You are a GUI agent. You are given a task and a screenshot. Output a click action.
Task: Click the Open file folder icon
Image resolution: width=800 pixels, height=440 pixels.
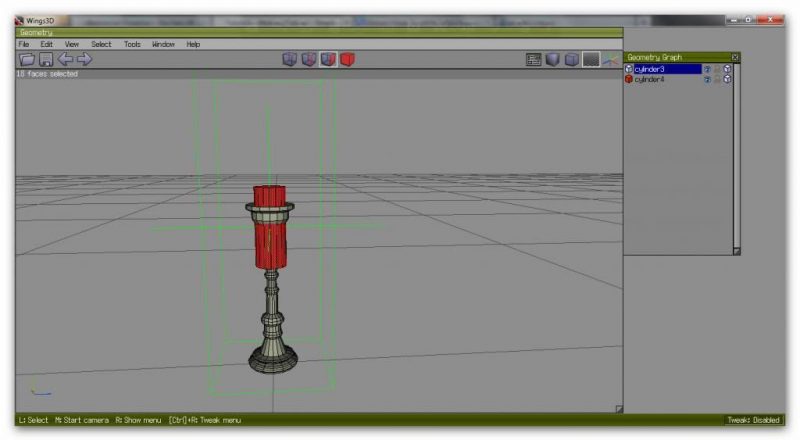[26, 60]
